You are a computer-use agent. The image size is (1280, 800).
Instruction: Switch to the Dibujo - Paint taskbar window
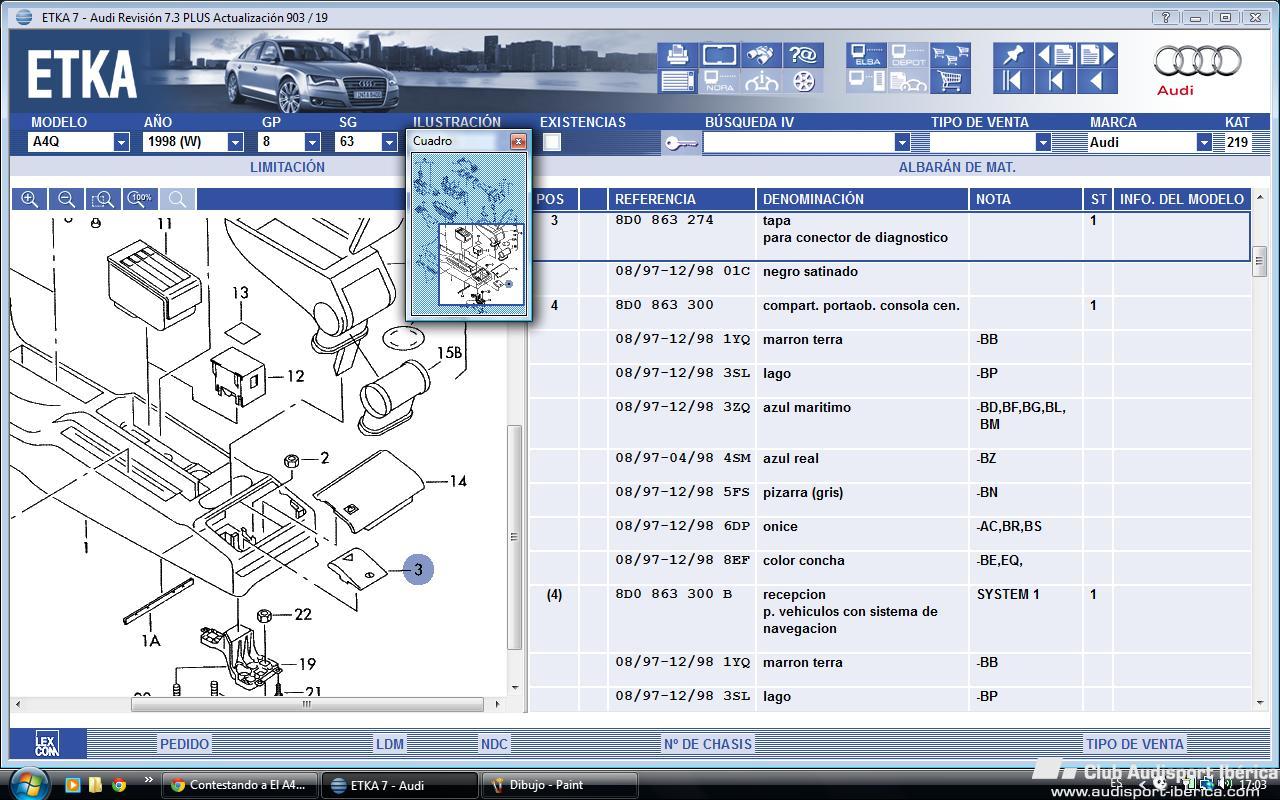click(560, 785)
